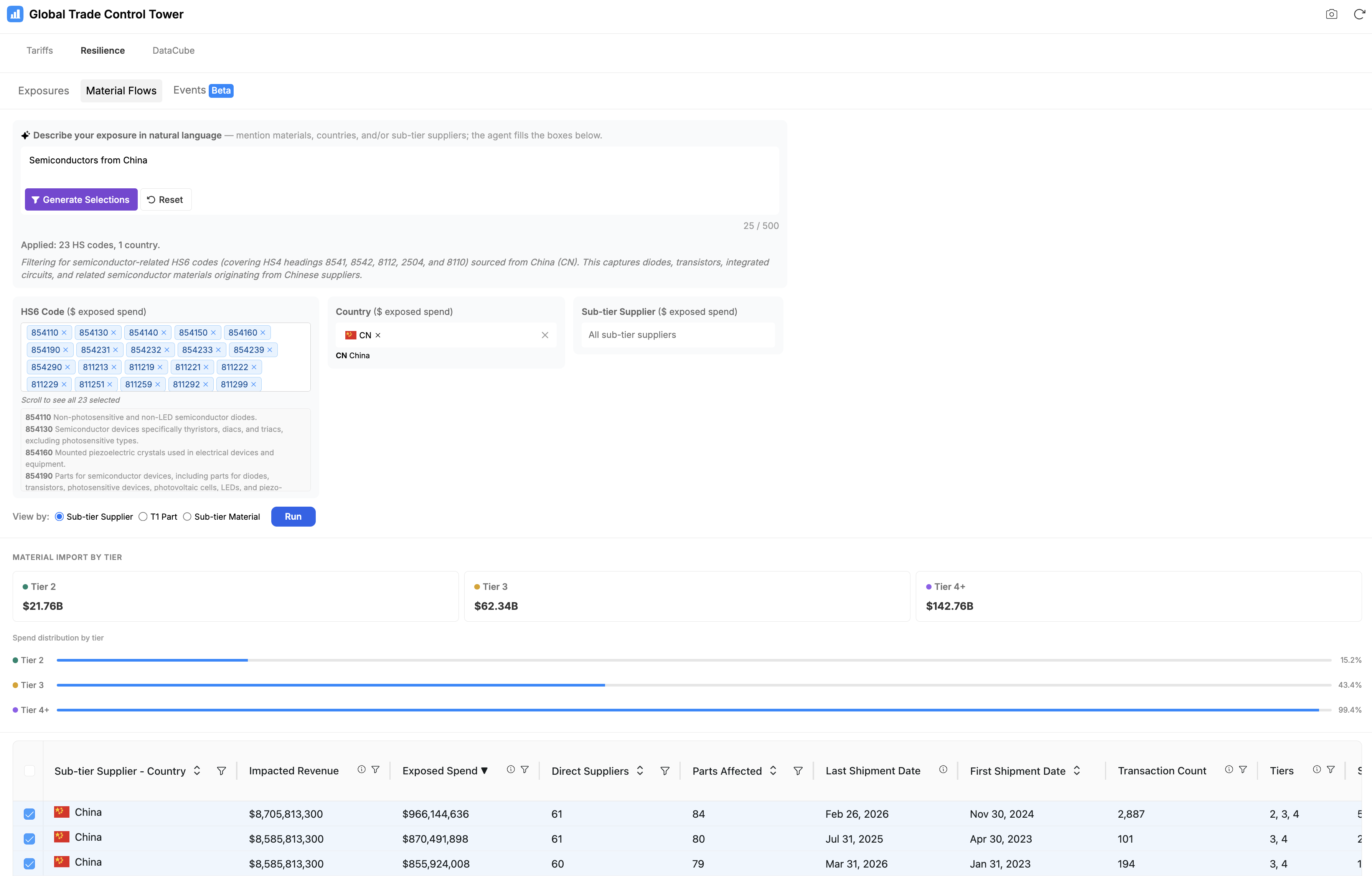The width and height of the screenshot is (1372, 876).
Task: Click the Tier 3 $62.34B card
Action: click(x=687, y=596)
